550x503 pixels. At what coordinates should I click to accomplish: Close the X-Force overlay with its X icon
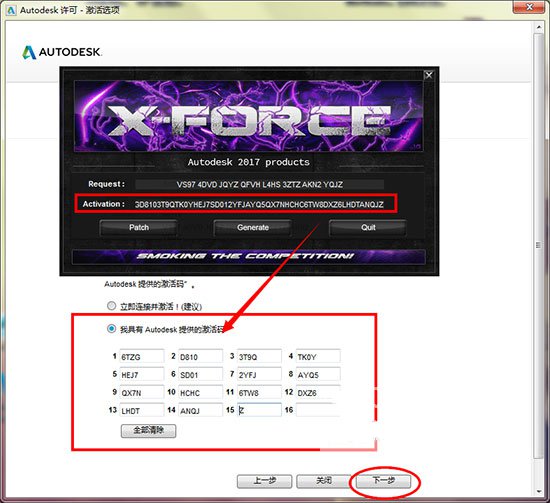[x=429, y=75]
